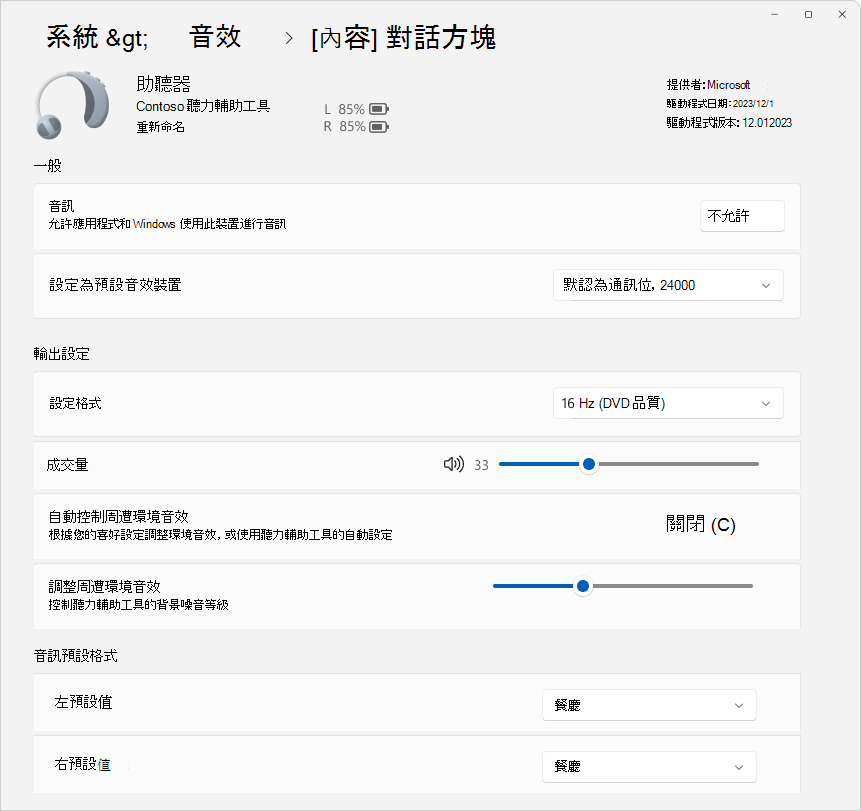Screen dimensions: 861x811
Task: Click the hearing aid device image
Action: click(72, 104)
